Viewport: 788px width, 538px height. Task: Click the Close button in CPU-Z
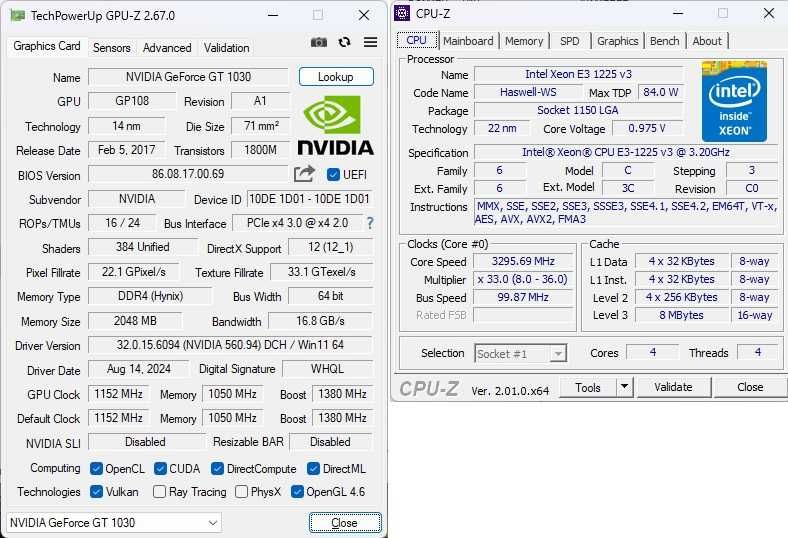tap(750, 387)
